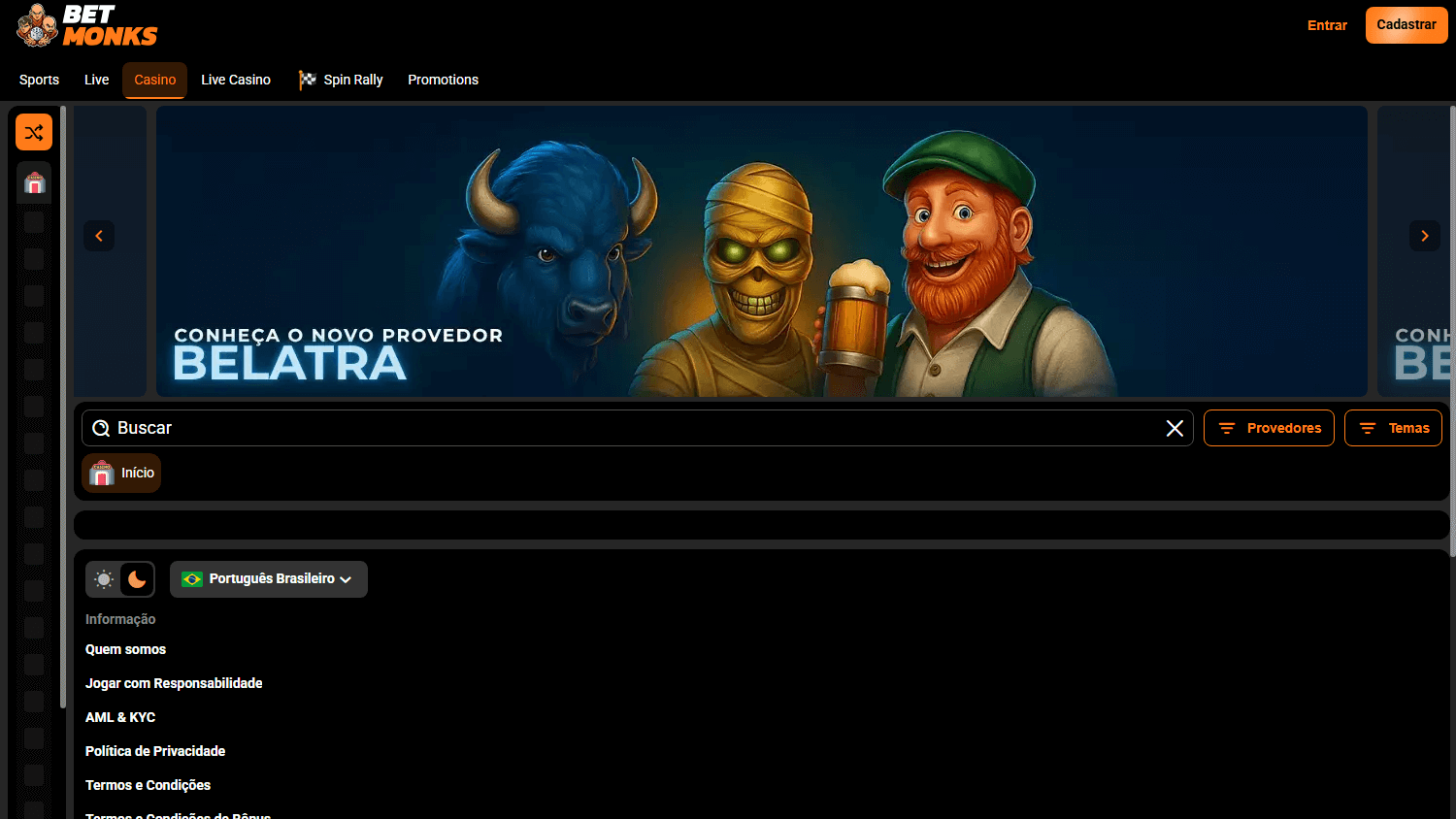Switch to light theme with the sun toggle

click(104, 578)
